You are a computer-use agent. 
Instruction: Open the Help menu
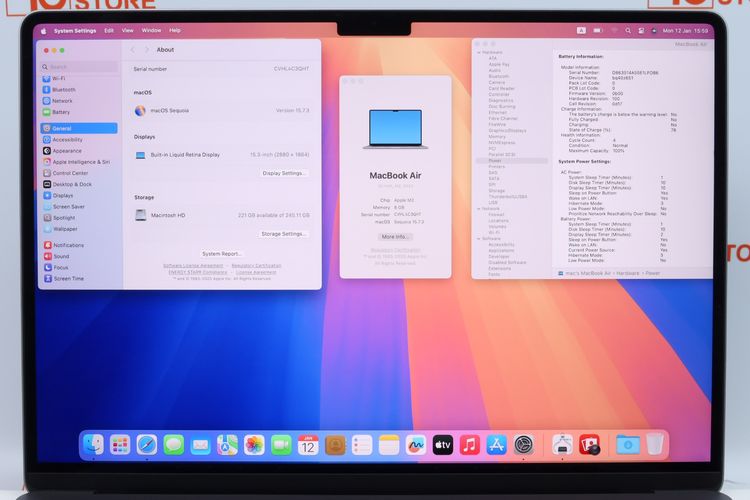175,31
